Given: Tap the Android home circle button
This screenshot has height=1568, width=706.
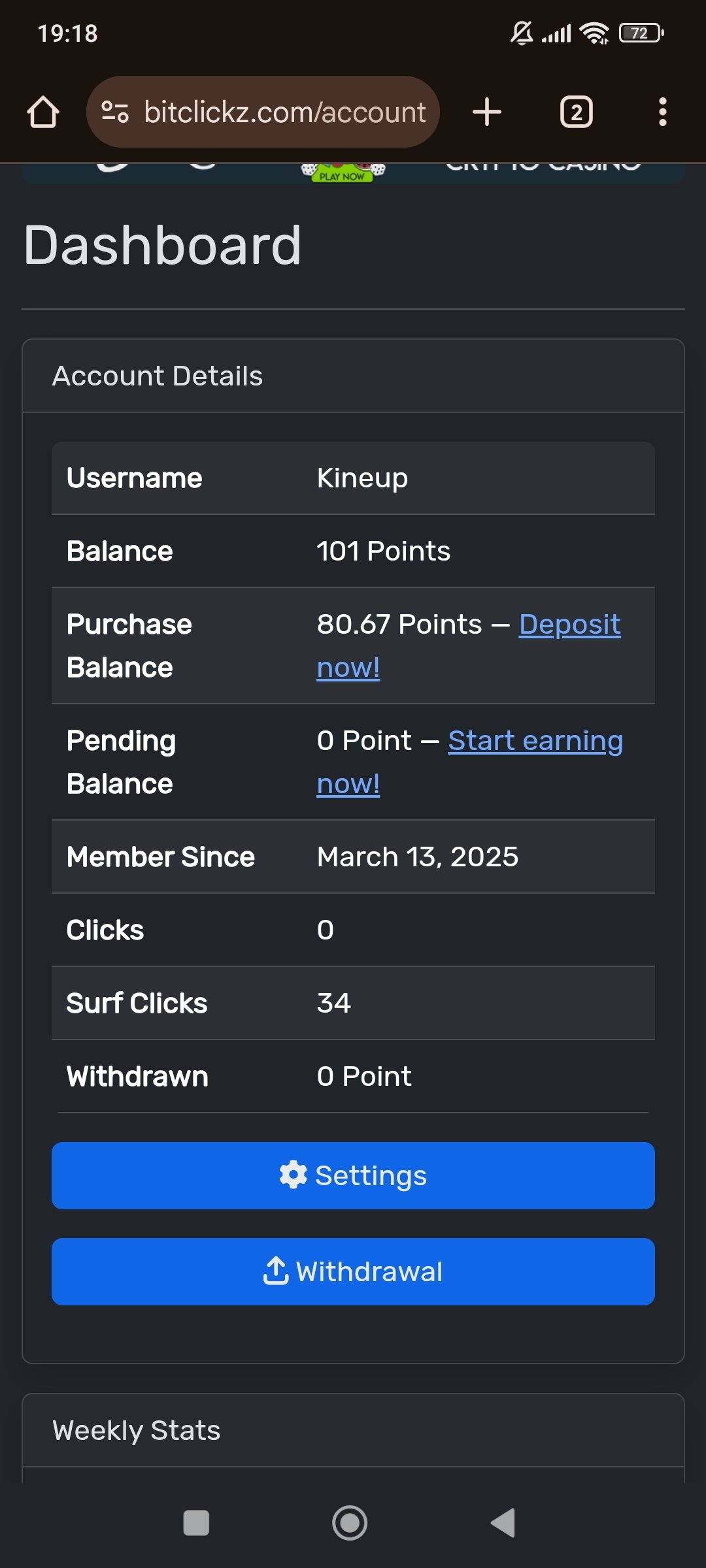Looking at the screenshot, I should [x=350, y=1523].
